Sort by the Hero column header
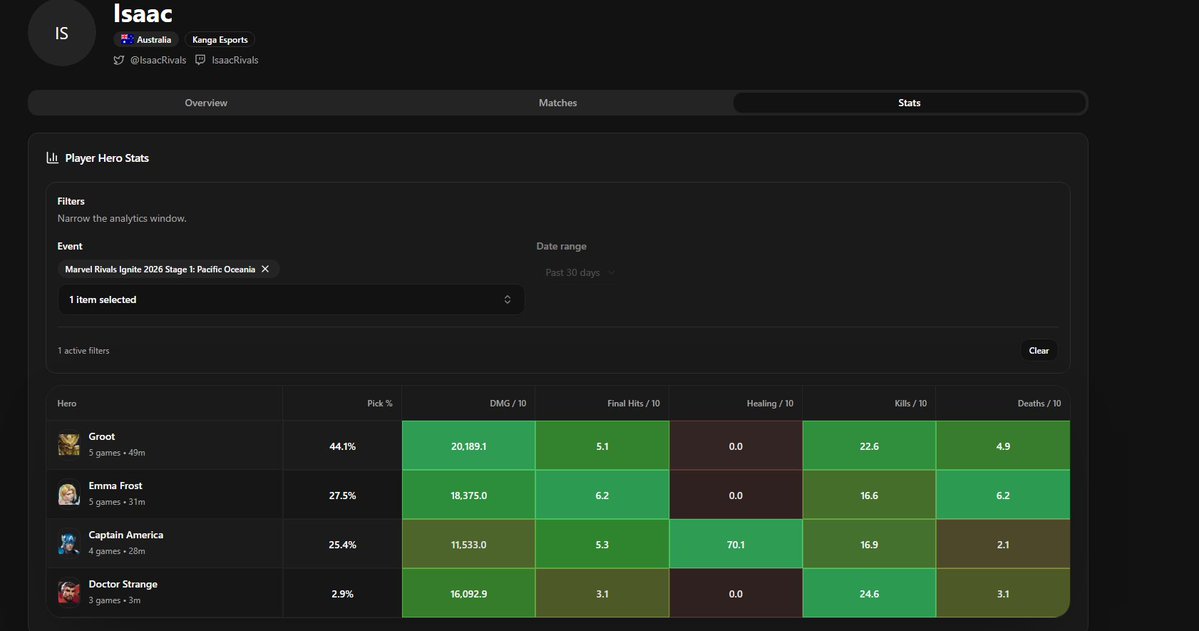 67,403
